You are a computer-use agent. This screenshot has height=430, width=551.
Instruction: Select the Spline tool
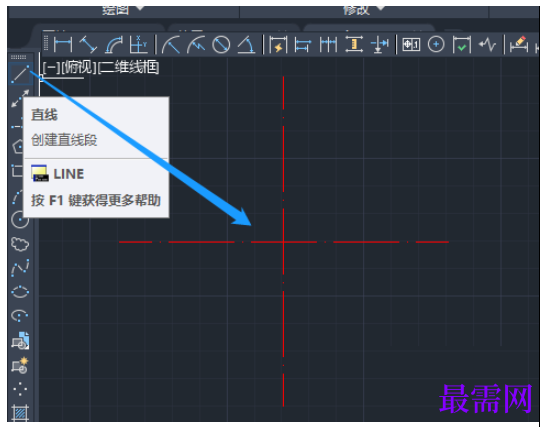[20, 268]
